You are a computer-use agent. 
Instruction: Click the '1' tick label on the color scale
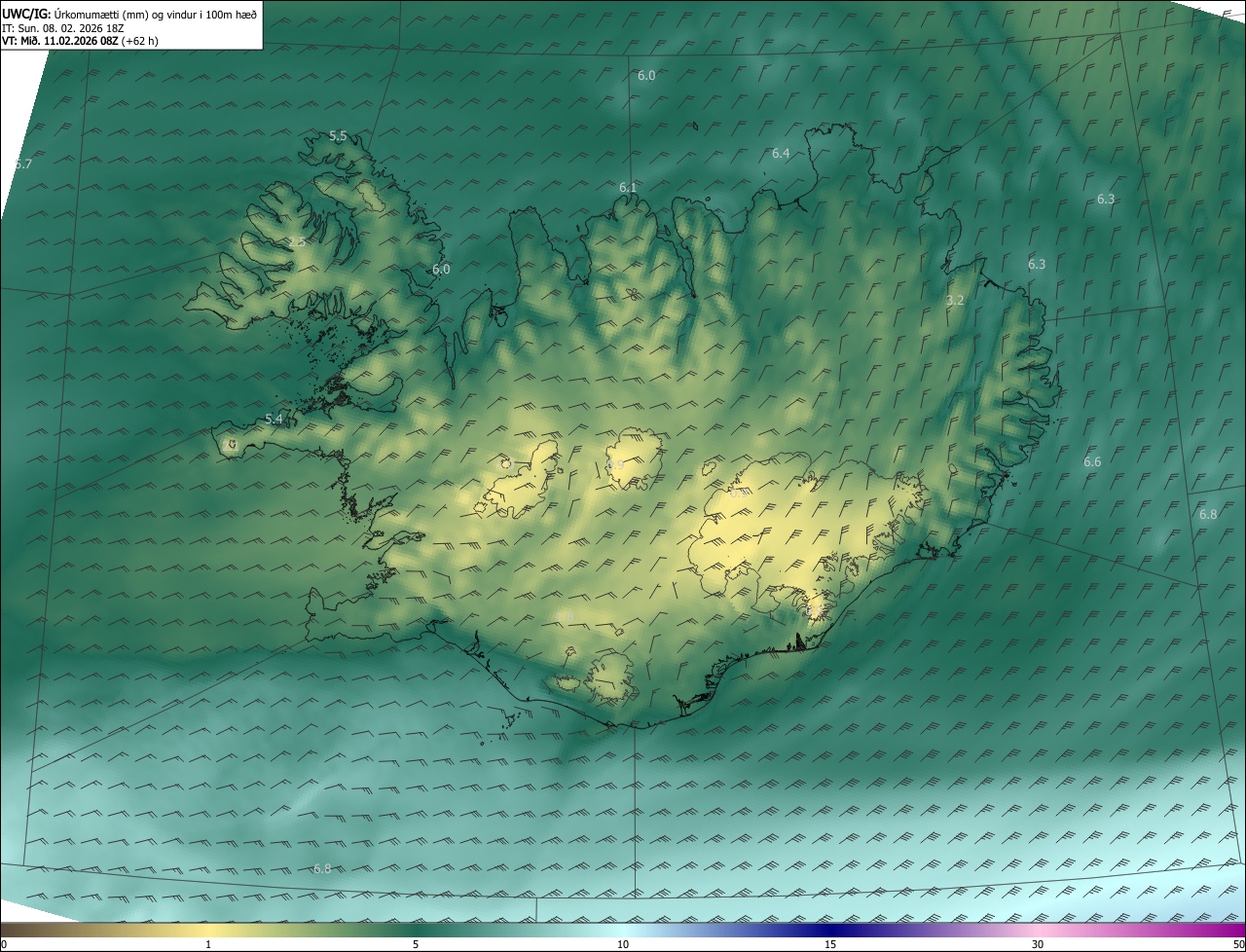[x=208, y=944]
